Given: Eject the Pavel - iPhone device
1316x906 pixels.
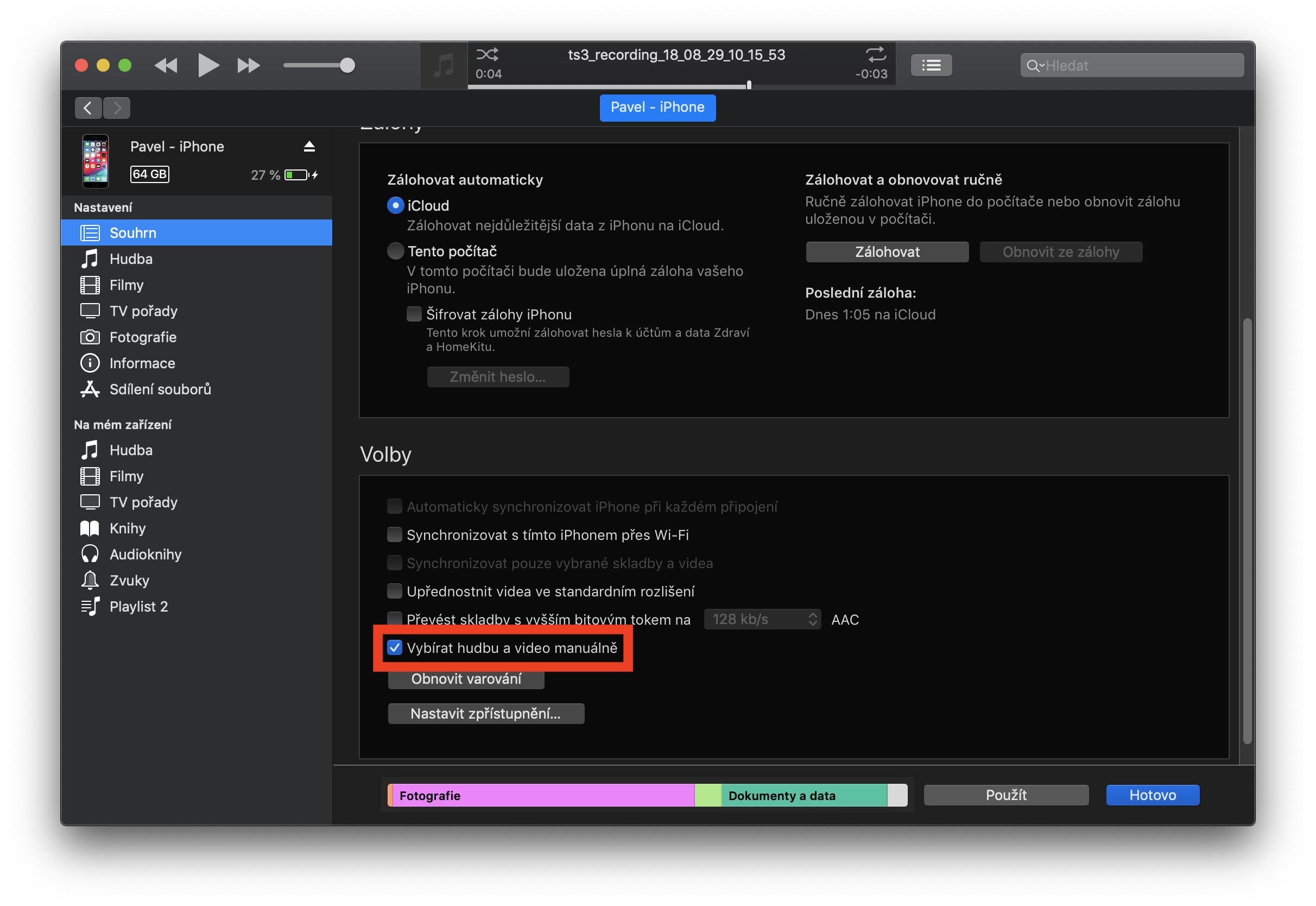Looking at the screenshot, I should [x=309, y=147].
